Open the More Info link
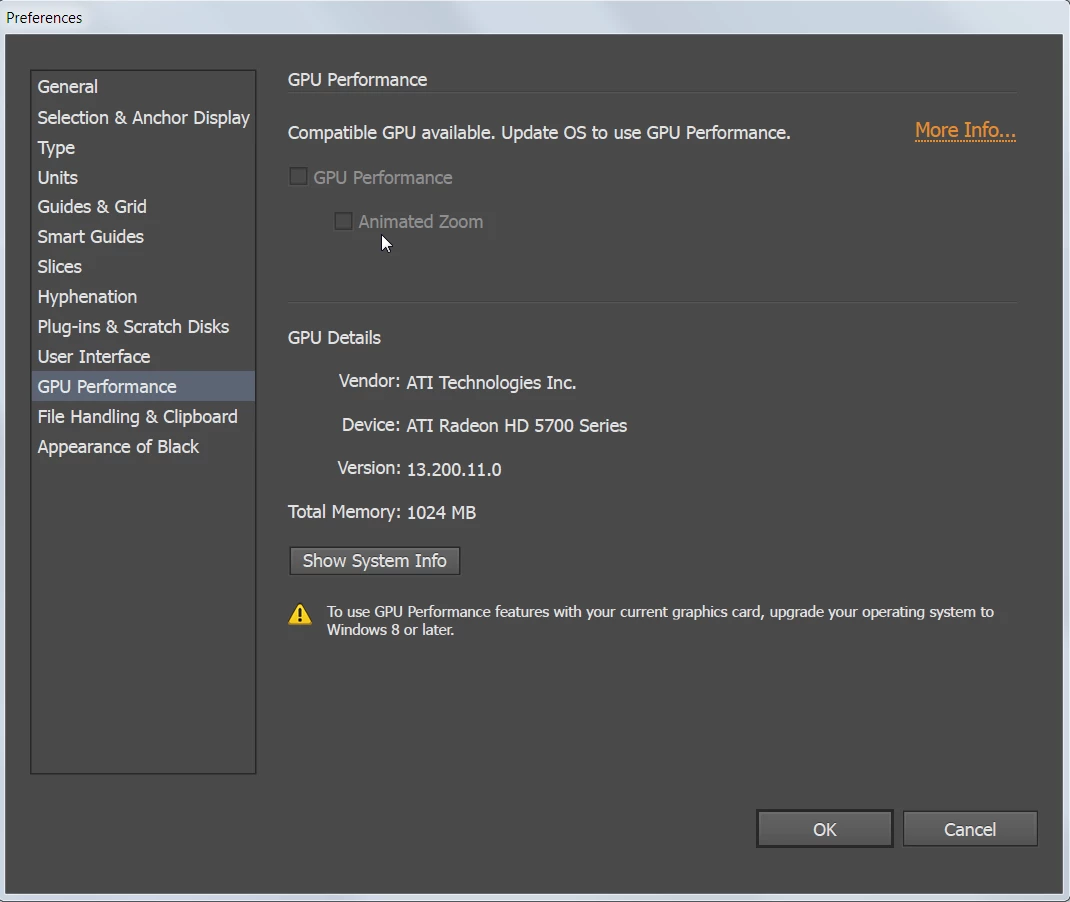The image size is (1070, 902). click(965, 130)
